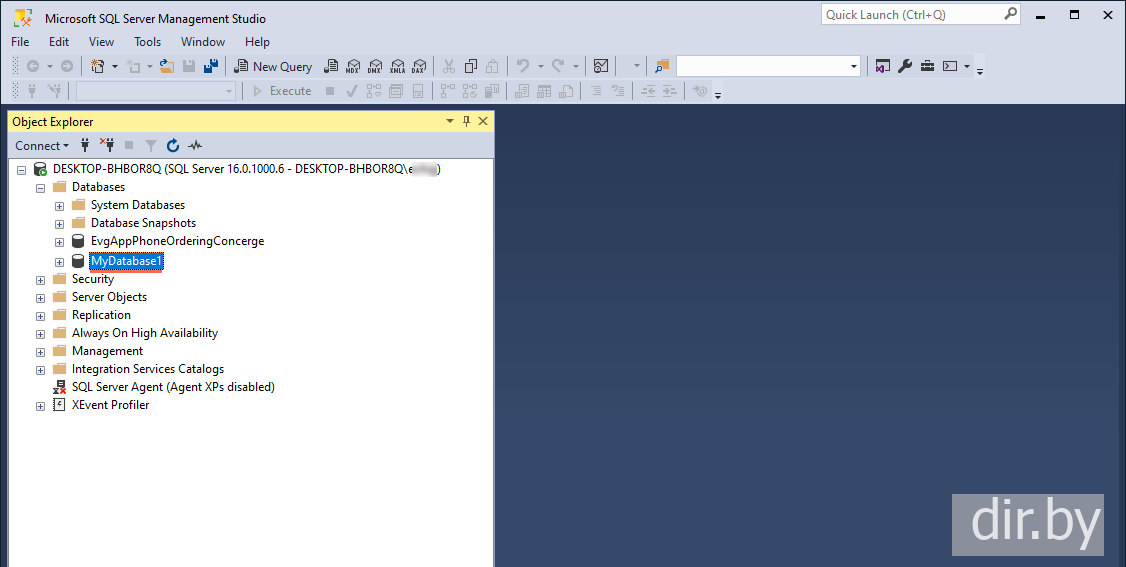
Task: Open the available databases combo box
Action: pos(156,91)
